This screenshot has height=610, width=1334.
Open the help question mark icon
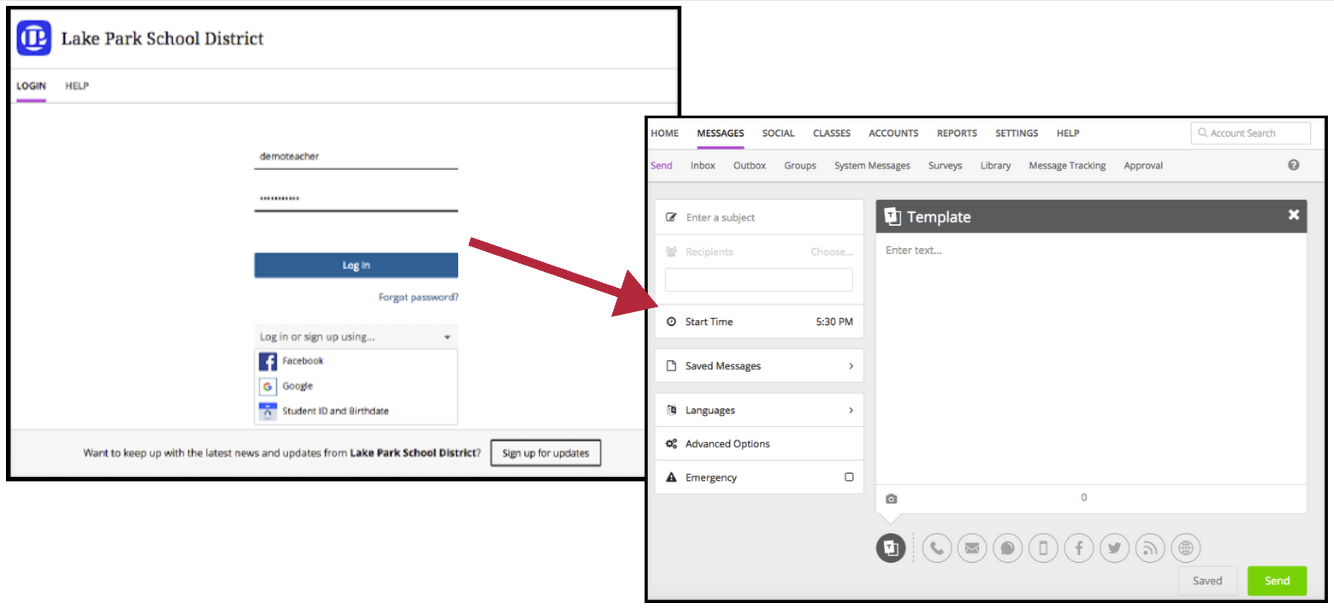click(x=1293, y=165)
